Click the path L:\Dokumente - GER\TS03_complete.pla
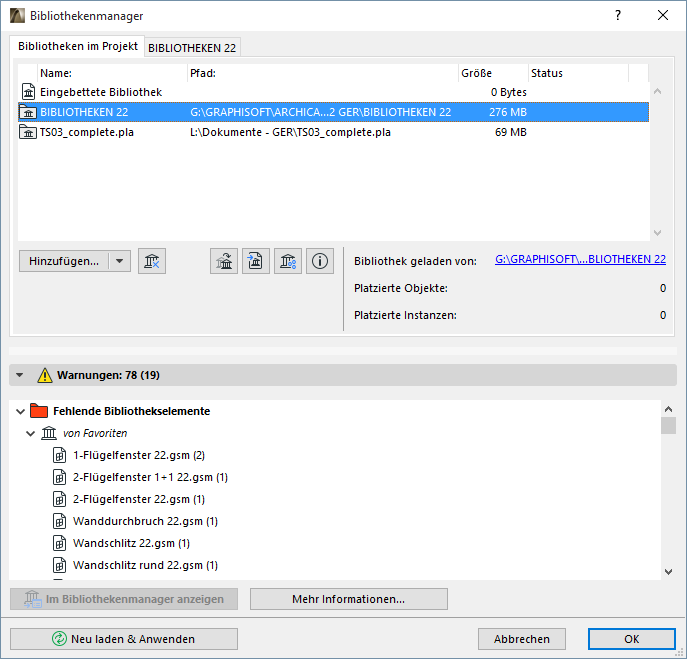Screen dimensions: 687x659 (290, 132)
